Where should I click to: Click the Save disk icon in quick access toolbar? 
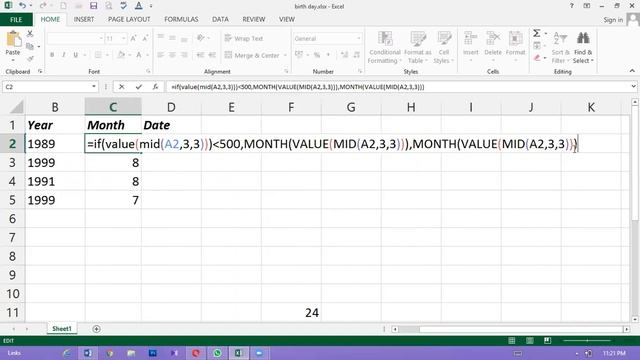click(93, 6)
